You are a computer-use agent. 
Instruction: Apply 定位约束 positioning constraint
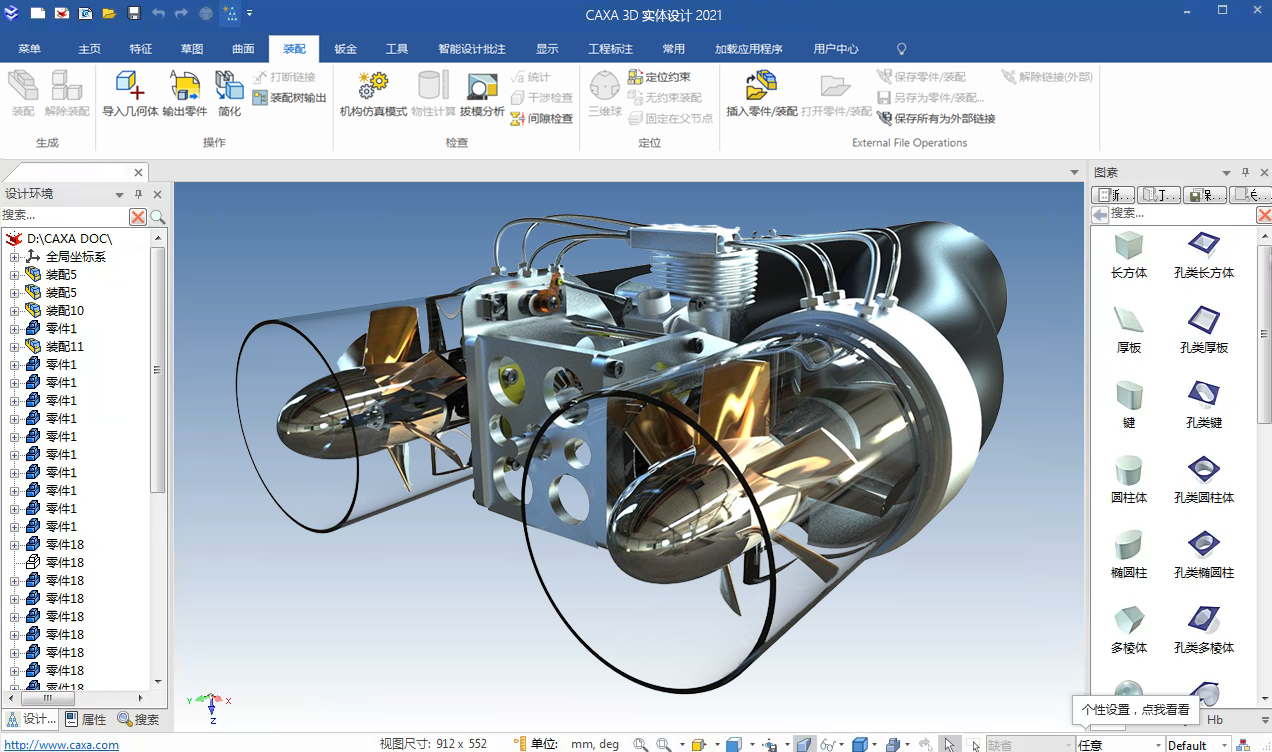point(659,77)
